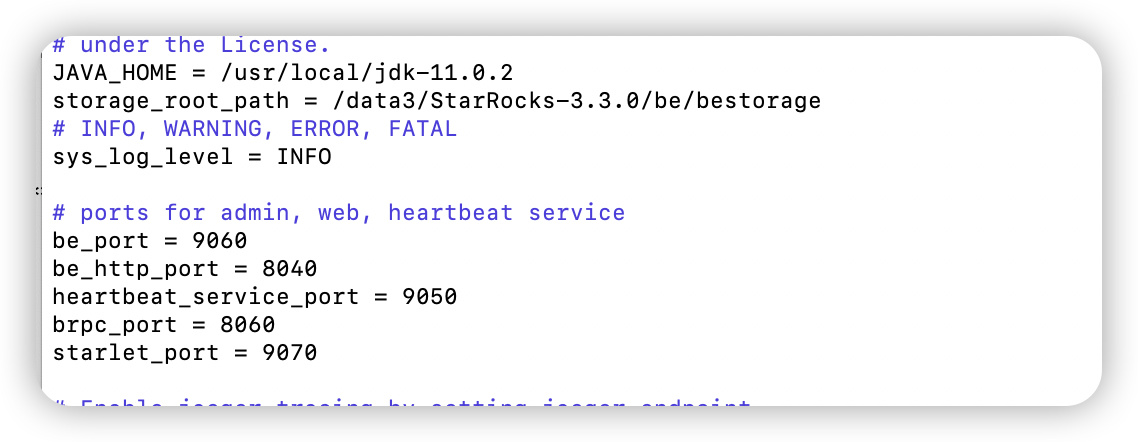The height and width of the screenshot is (442, 1138).
Task: Place cursor on storage_root_path line
Action: point(436,101)
